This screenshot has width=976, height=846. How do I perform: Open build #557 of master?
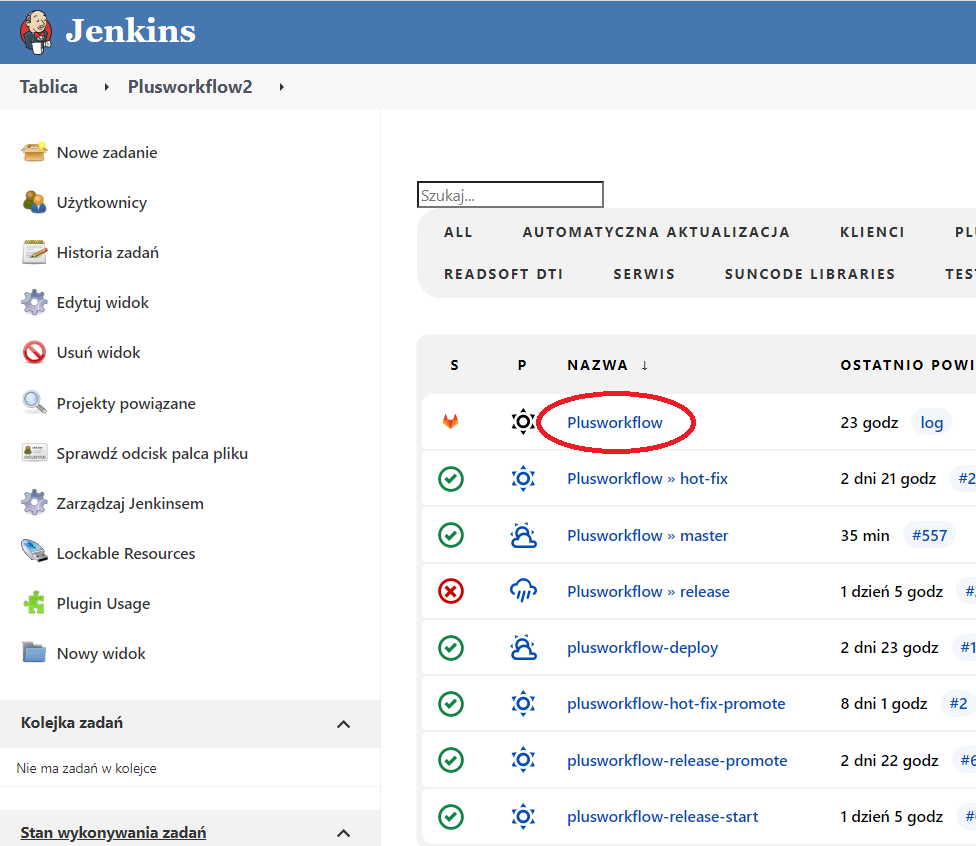coord(929,535)
